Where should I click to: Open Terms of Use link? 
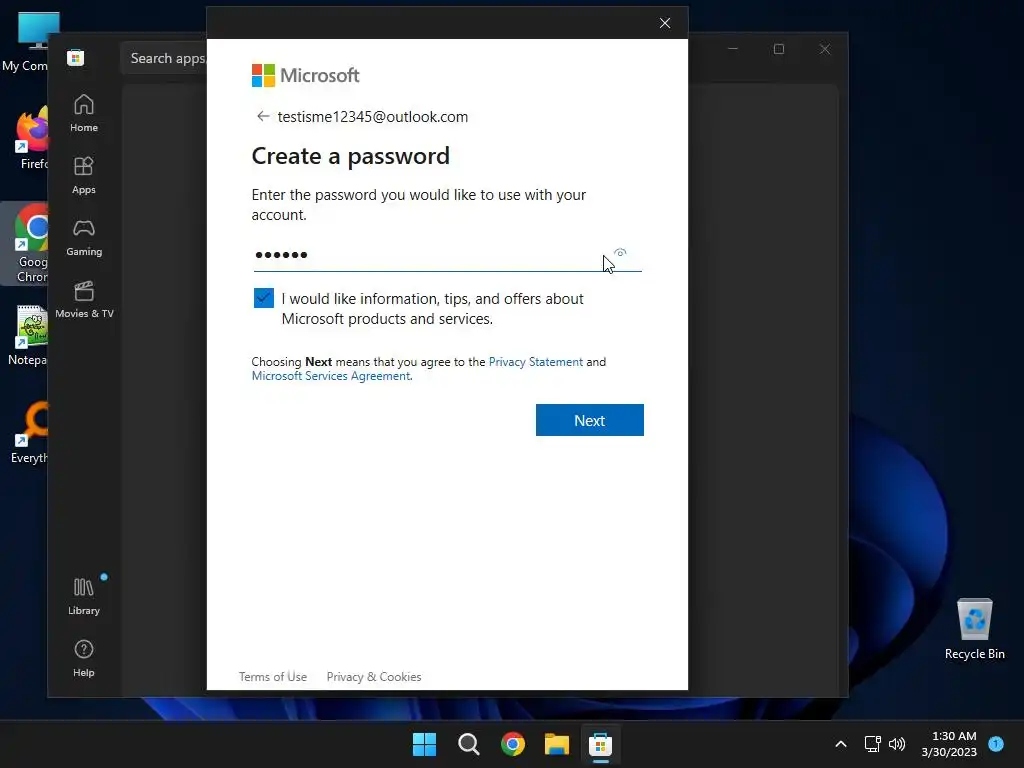(x=272, y=677)
